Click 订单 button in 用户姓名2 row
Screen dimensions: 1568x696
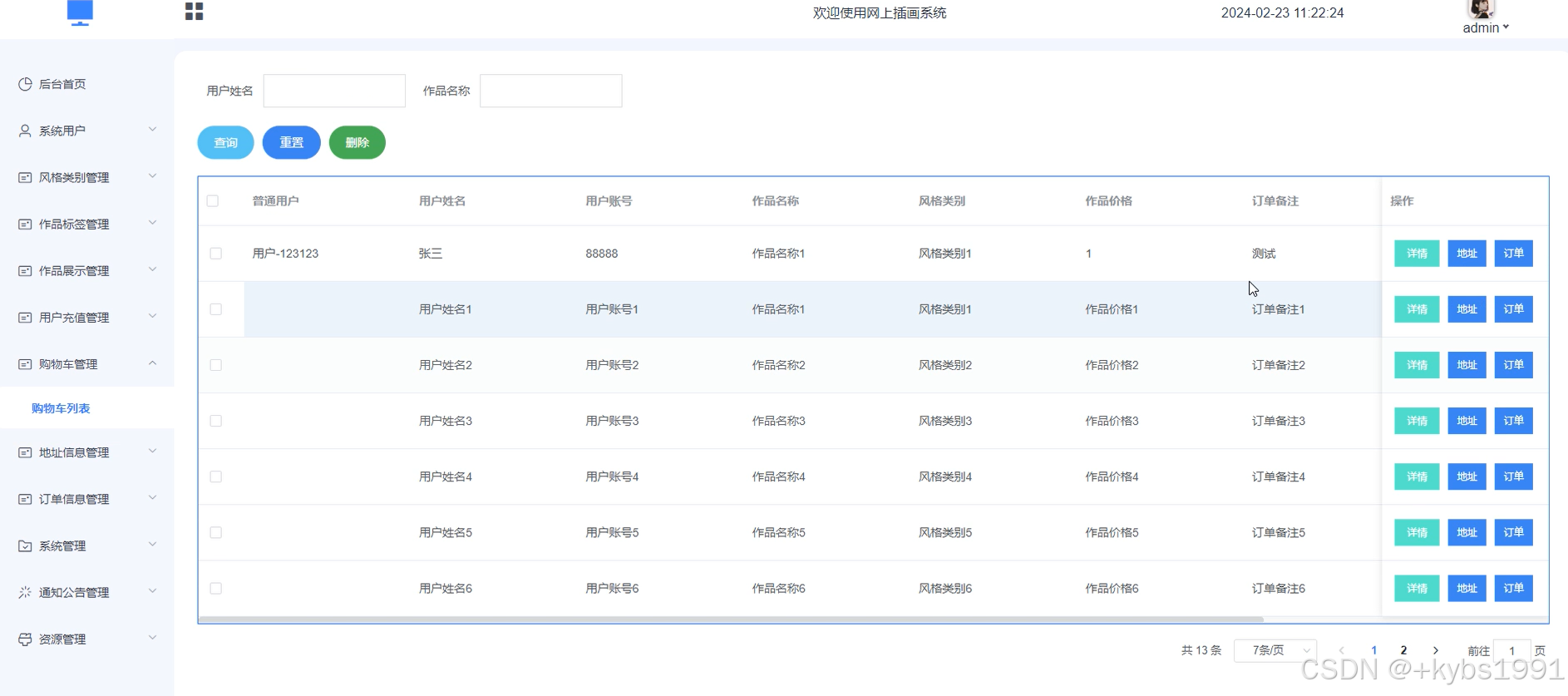coord(1513,365)
